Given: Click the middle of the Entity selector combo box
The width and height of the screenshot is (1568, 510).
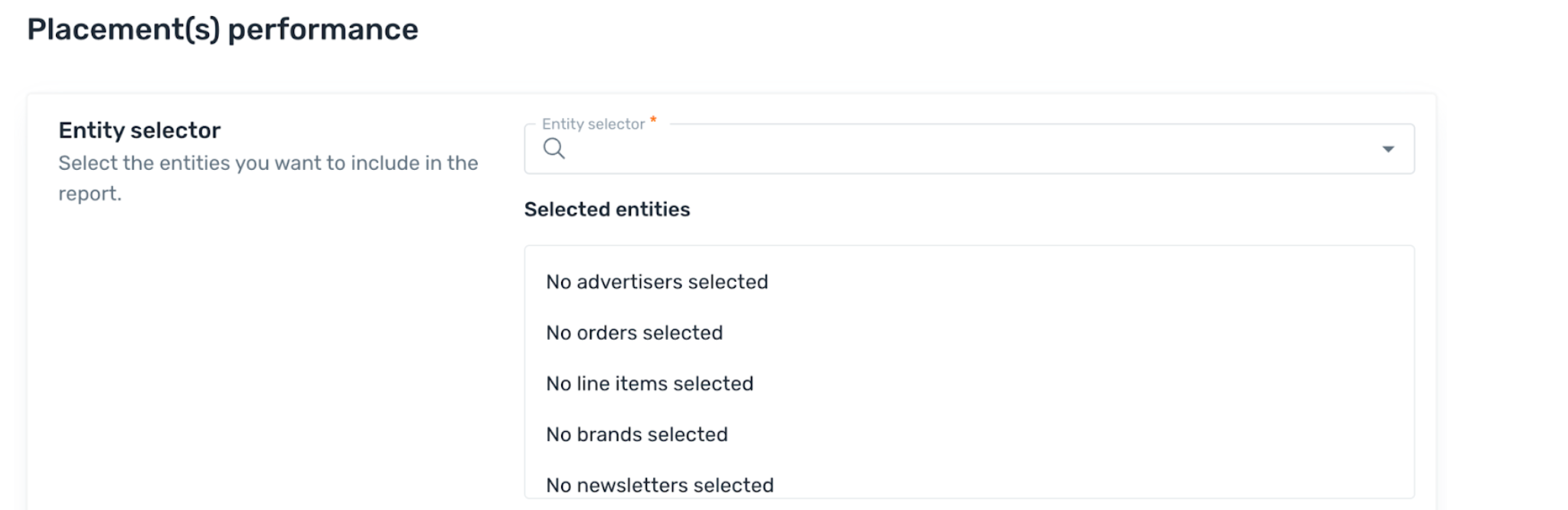Looking at the screenshot, I should (x=969, y=149).
